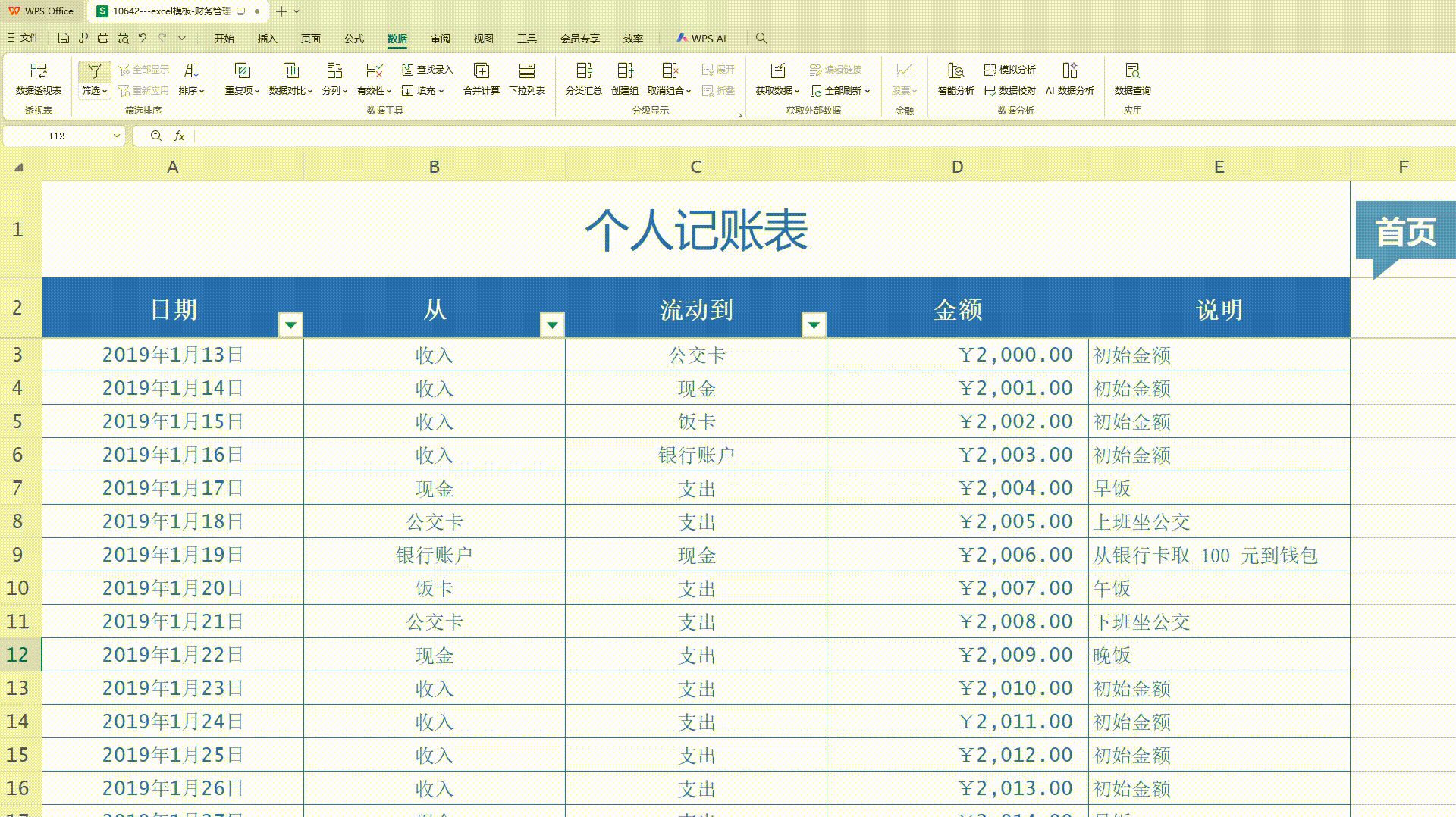Click the WPS Office home tab
1456x817 pixels.
pyautogui.click(x=42, y=11)
